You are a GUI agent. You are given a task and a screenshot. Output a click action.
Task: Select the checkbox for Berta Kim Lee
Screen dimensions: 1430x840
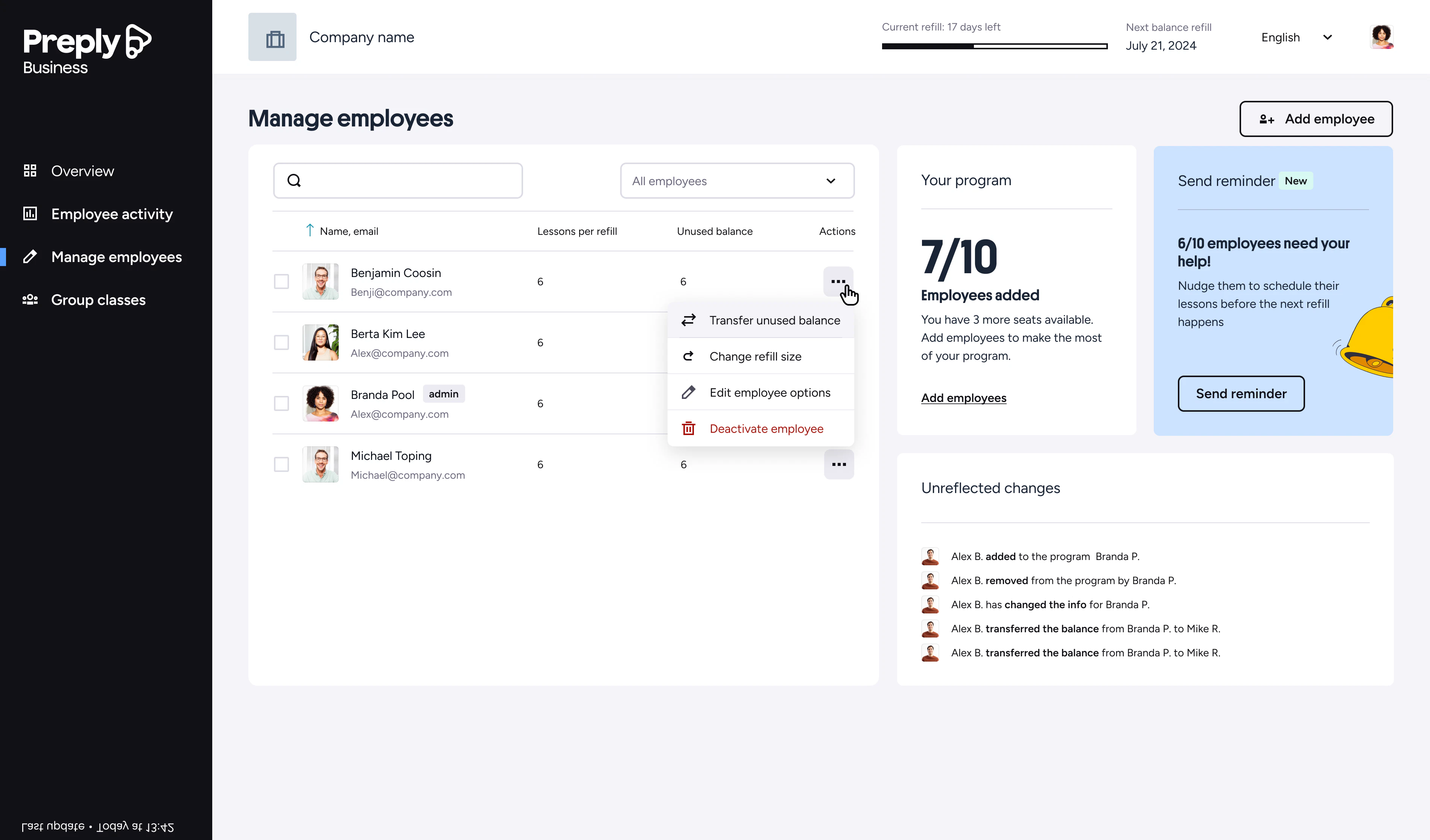pyautogui.click(x=281, y=342)
